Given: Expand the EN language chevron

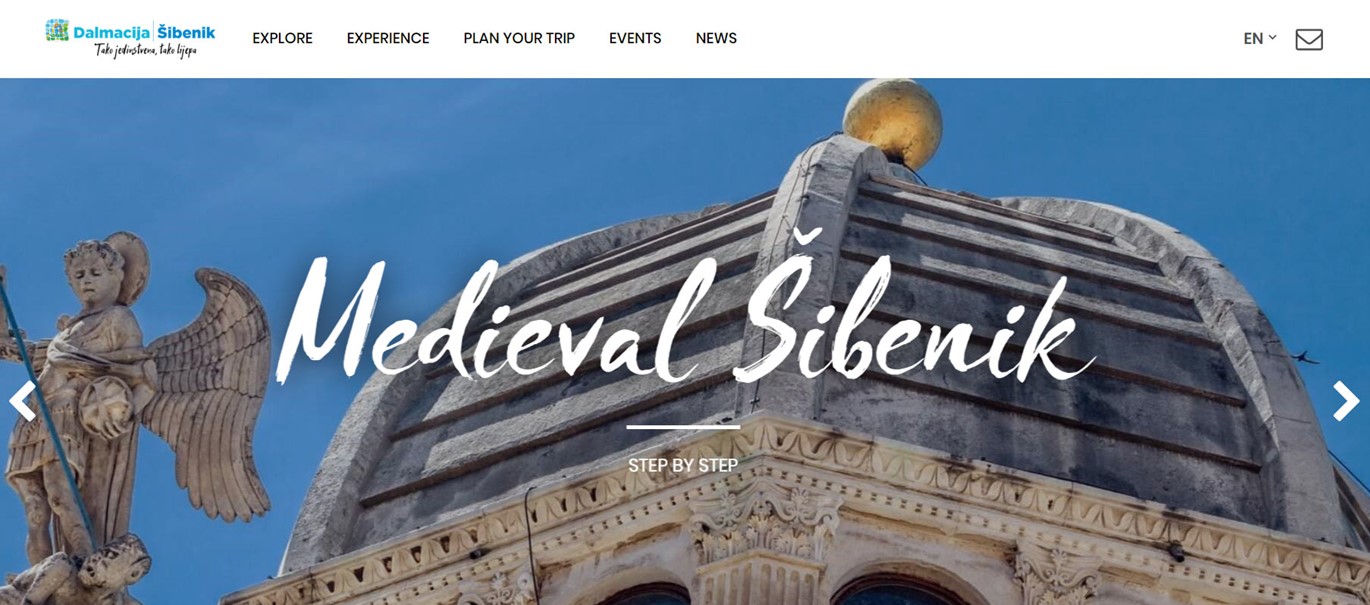Looking at the screenshot, I should tap(1273, 37).
